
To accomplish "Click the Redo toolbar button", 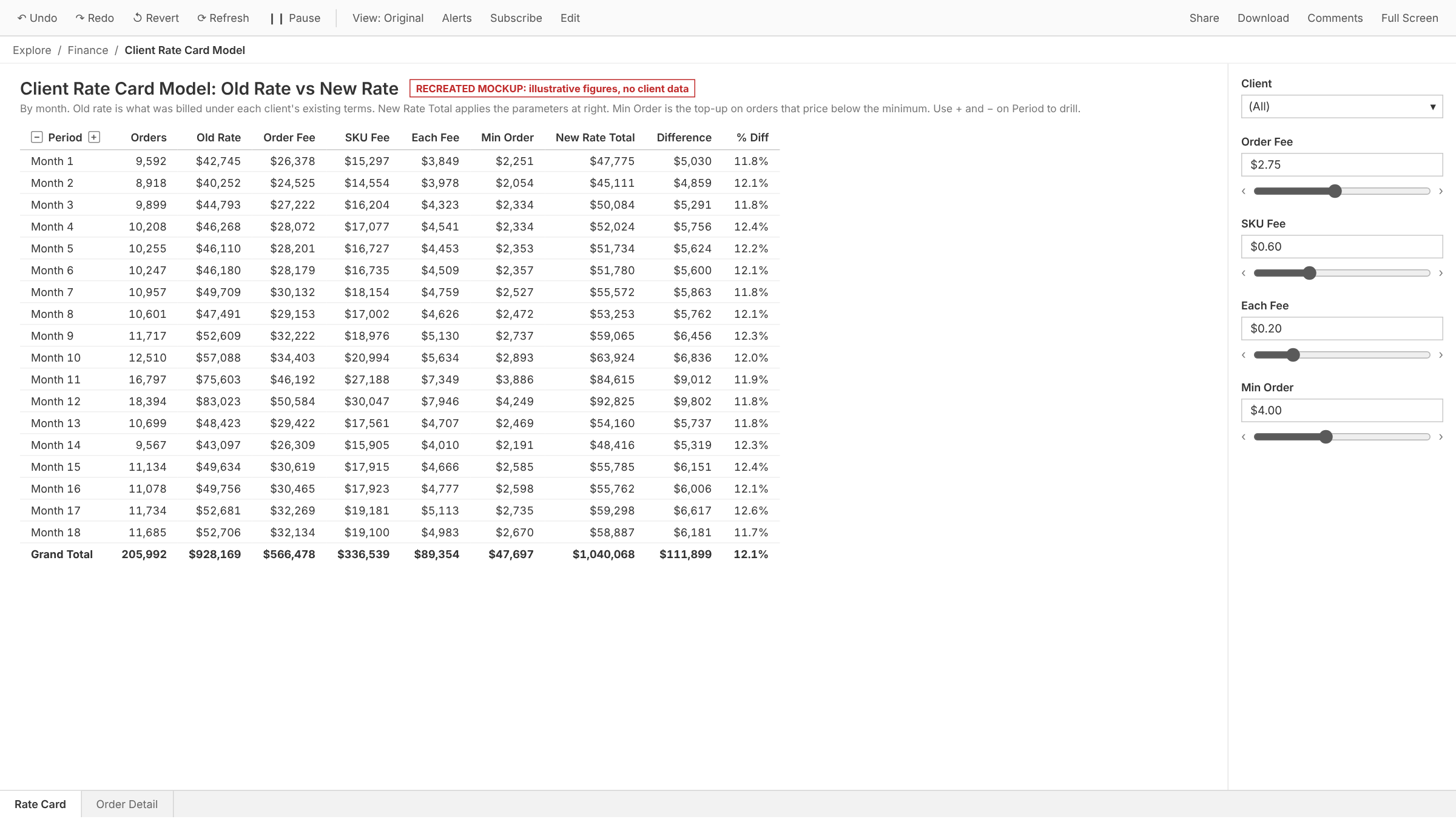I will coord(95,18).
